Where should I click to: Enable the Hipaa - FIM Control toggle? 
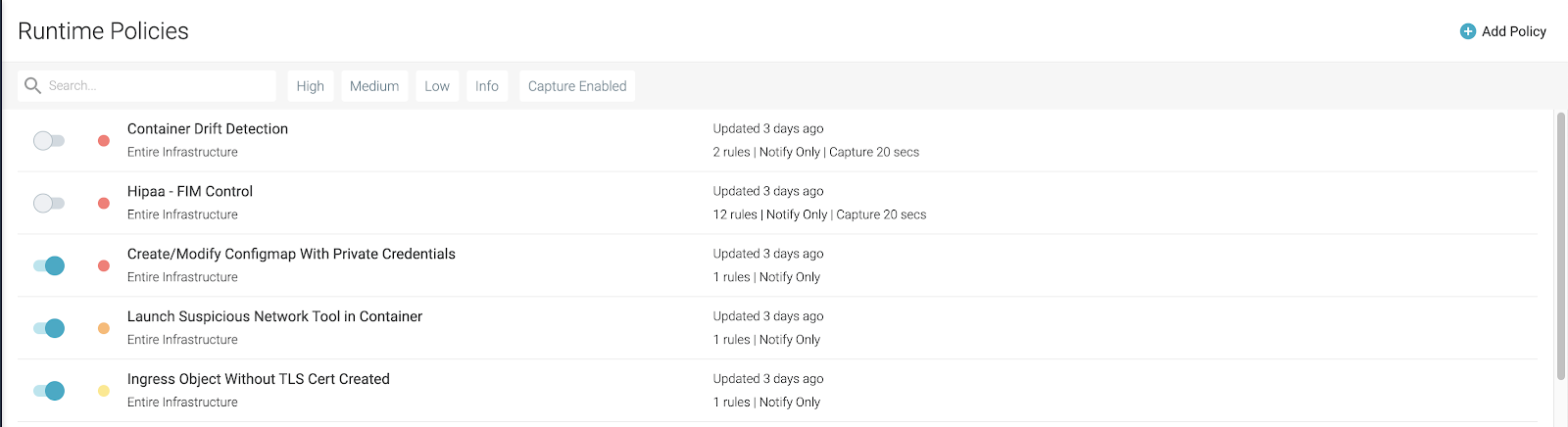click(48, 204)
